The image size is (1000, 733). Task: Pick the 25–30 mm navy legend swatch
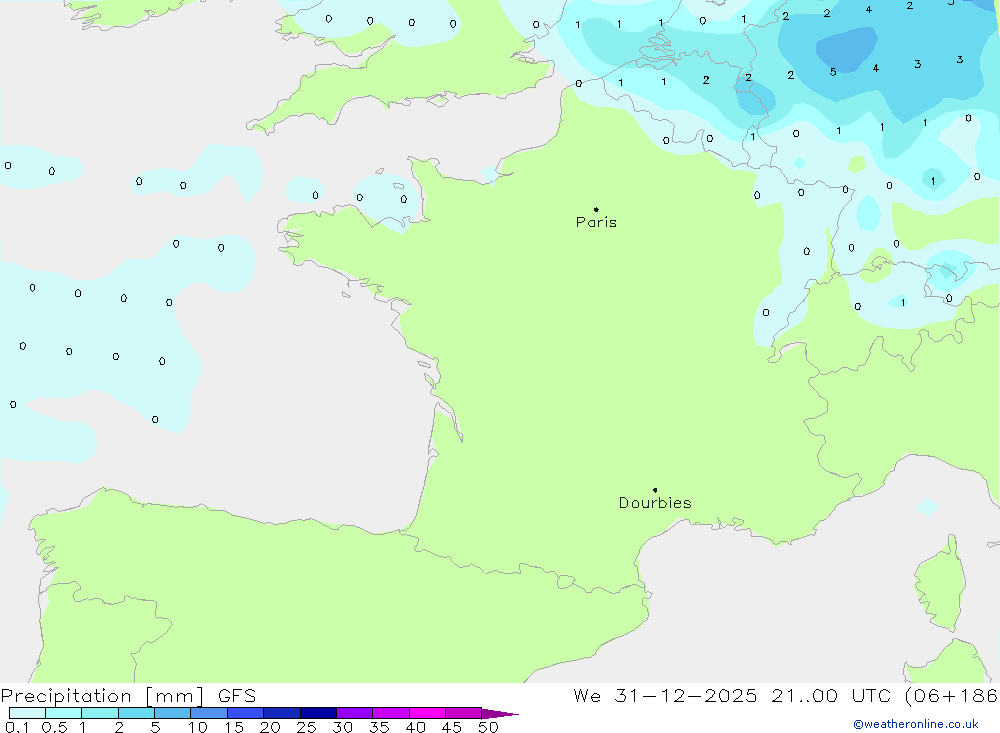click(x=318, y=713)
